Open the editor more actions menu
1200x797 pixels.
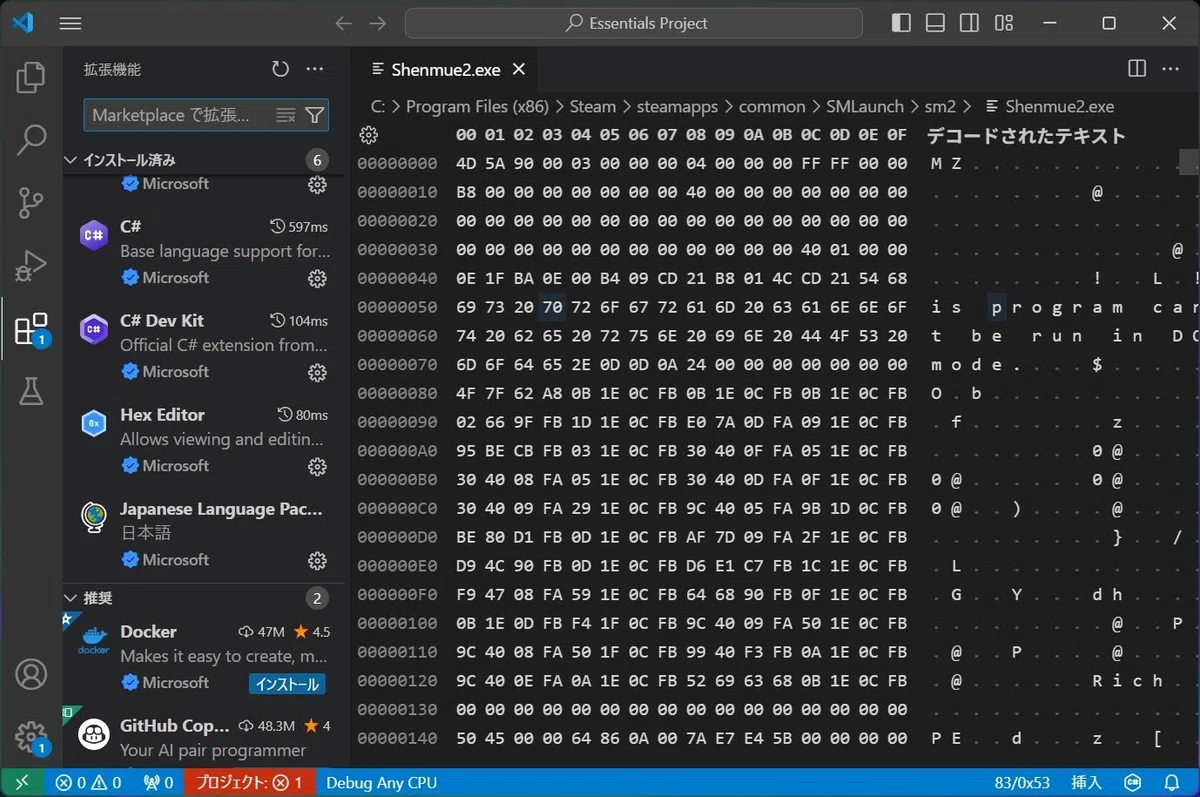pos(1171,68)
